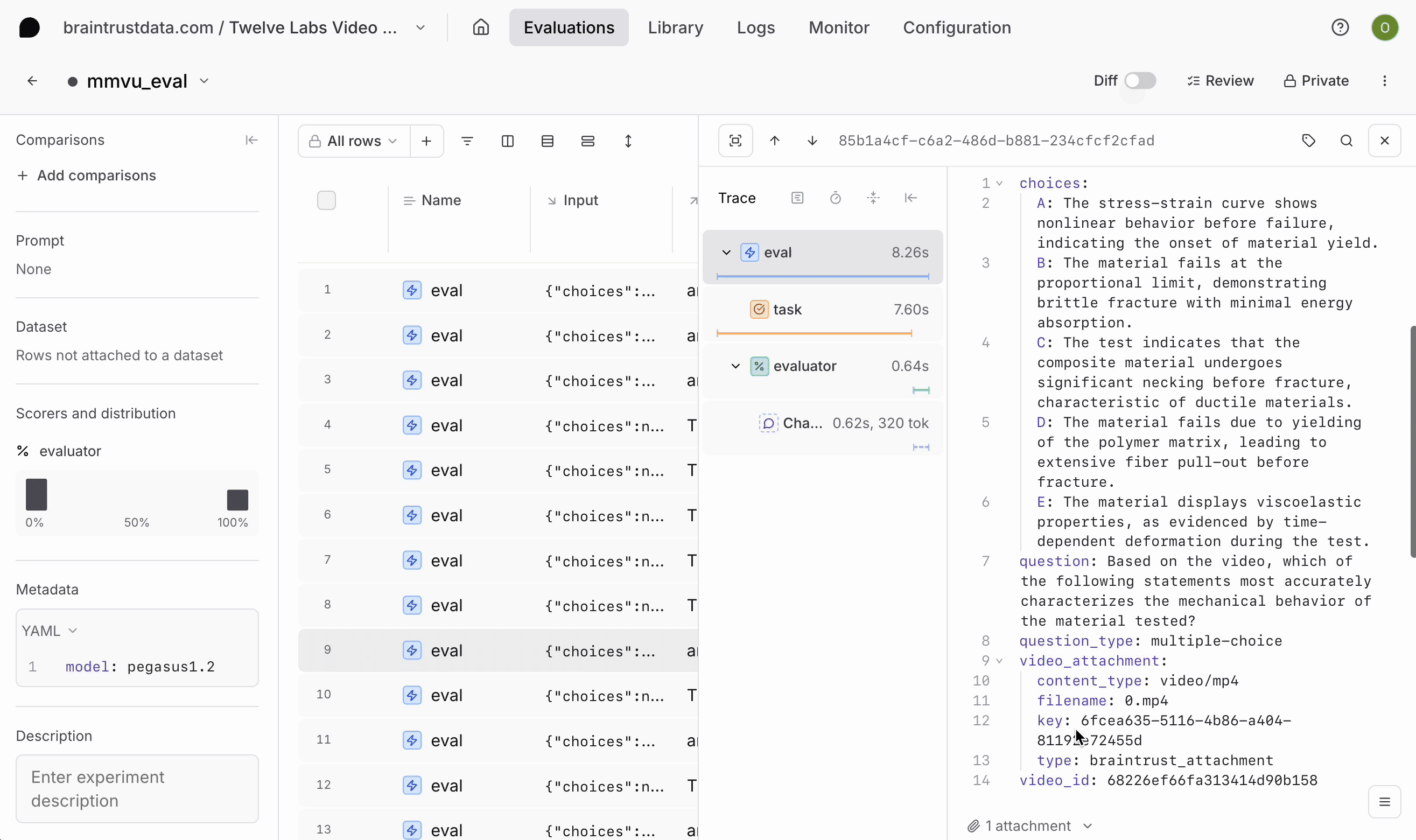
Task: Toggle trace fullscreen view icon
Action: coord(735,141)
